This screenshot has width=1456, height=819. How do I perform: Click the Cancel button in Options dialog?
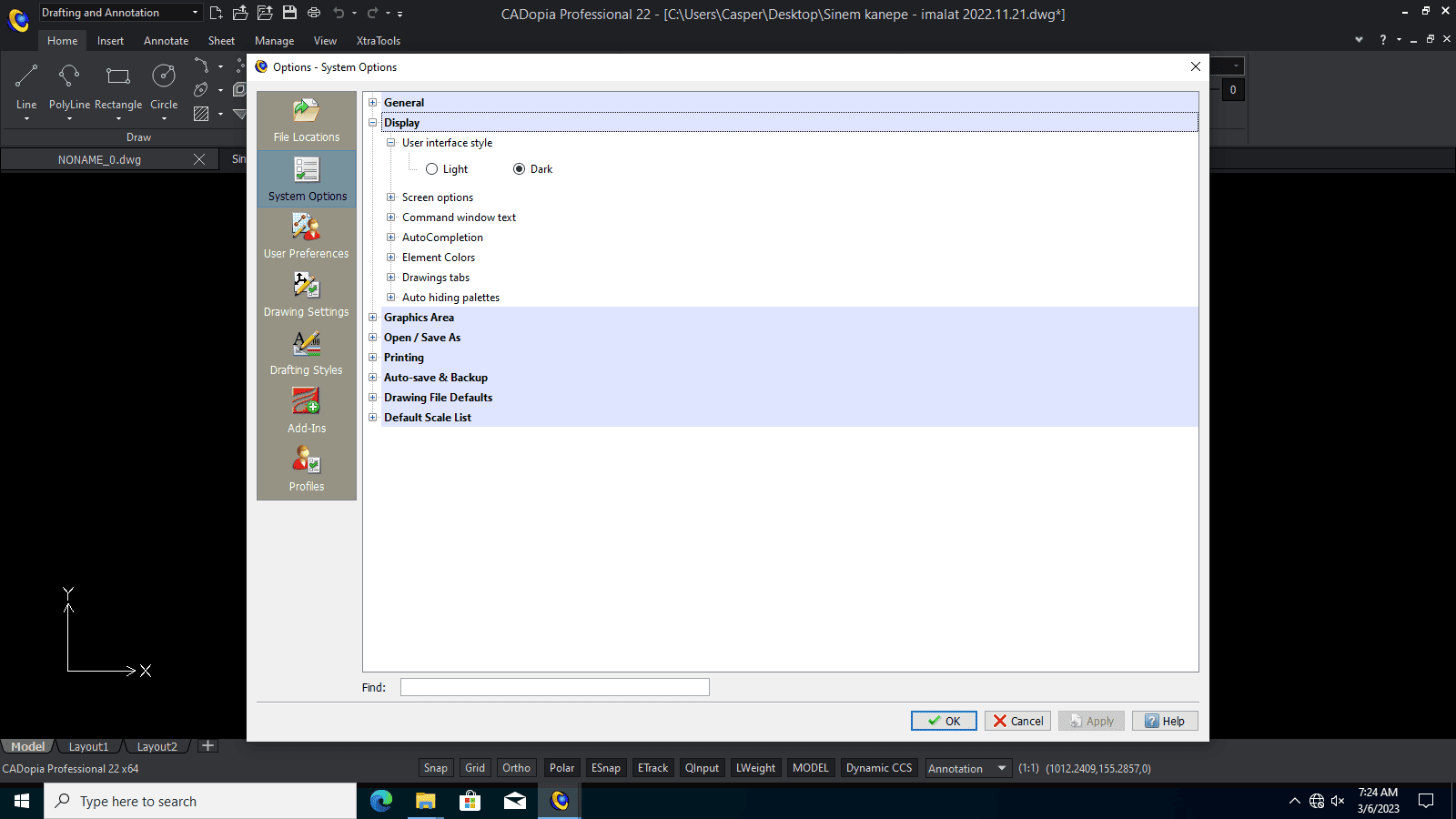1017,721
